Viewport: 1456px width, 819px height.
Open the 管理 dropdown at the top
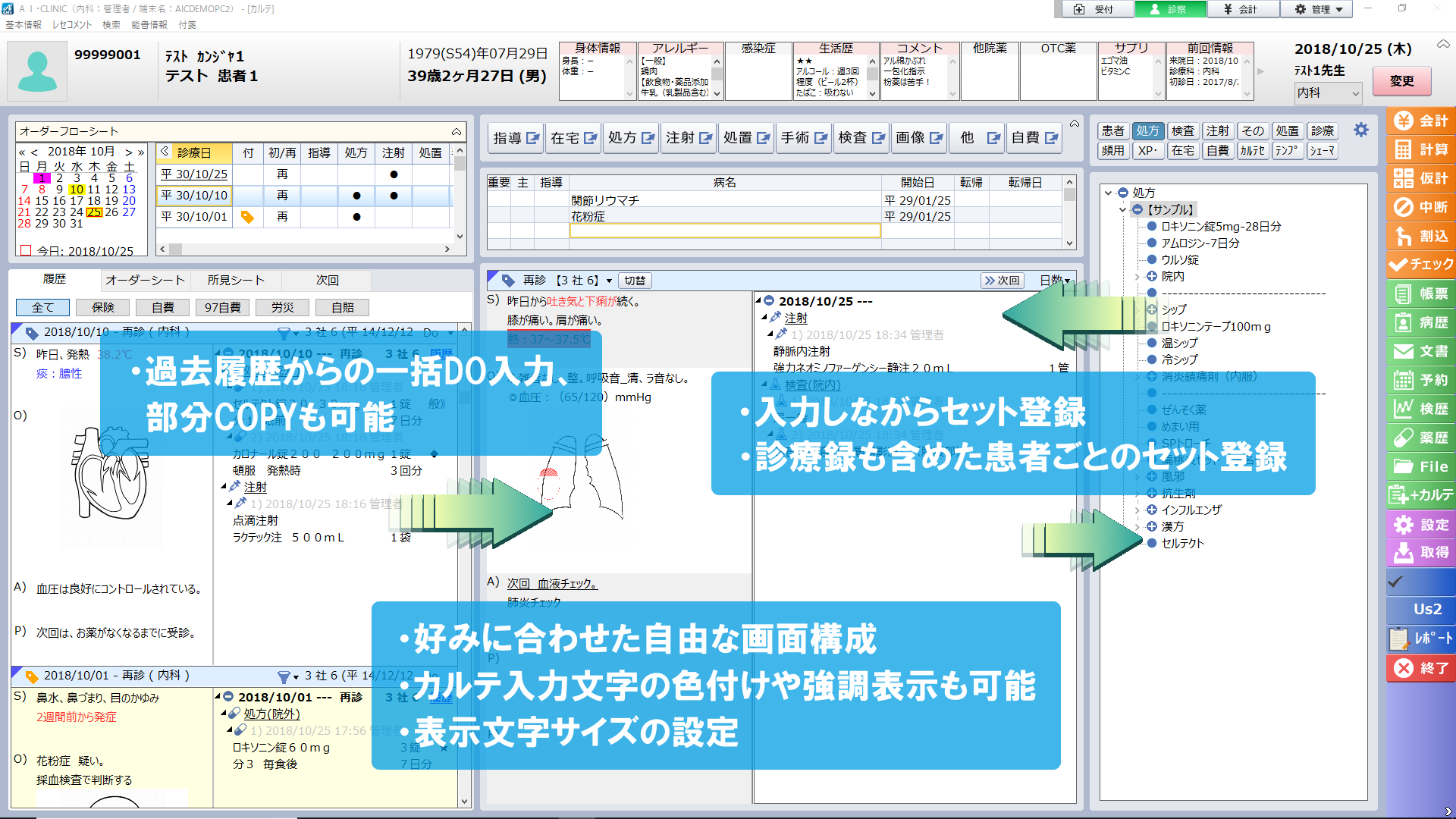[x=1318, y=9]
